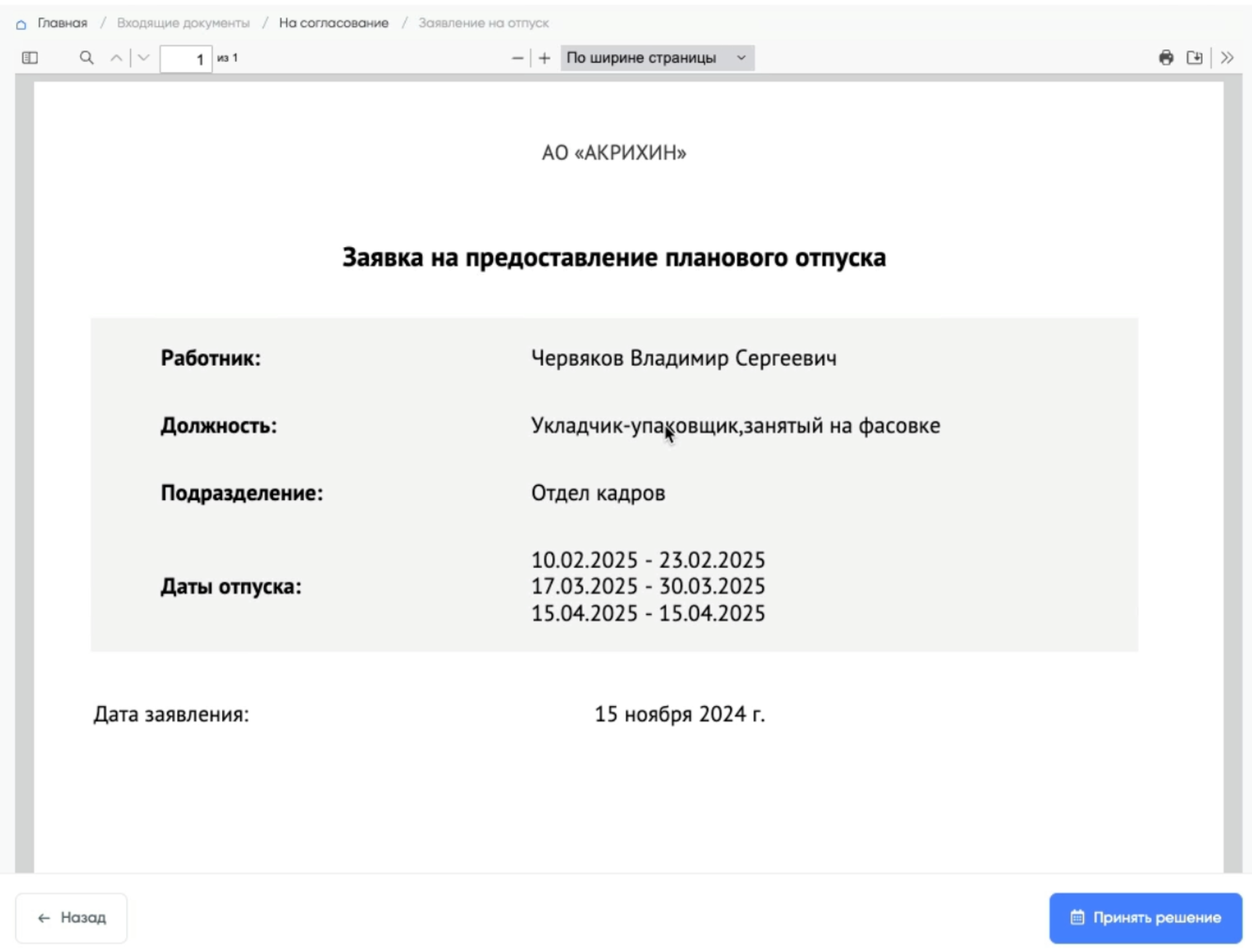Click the 'Назад' back button
Image resolution: width=1252 pixels, height=952 pixels.
point(71,918)
